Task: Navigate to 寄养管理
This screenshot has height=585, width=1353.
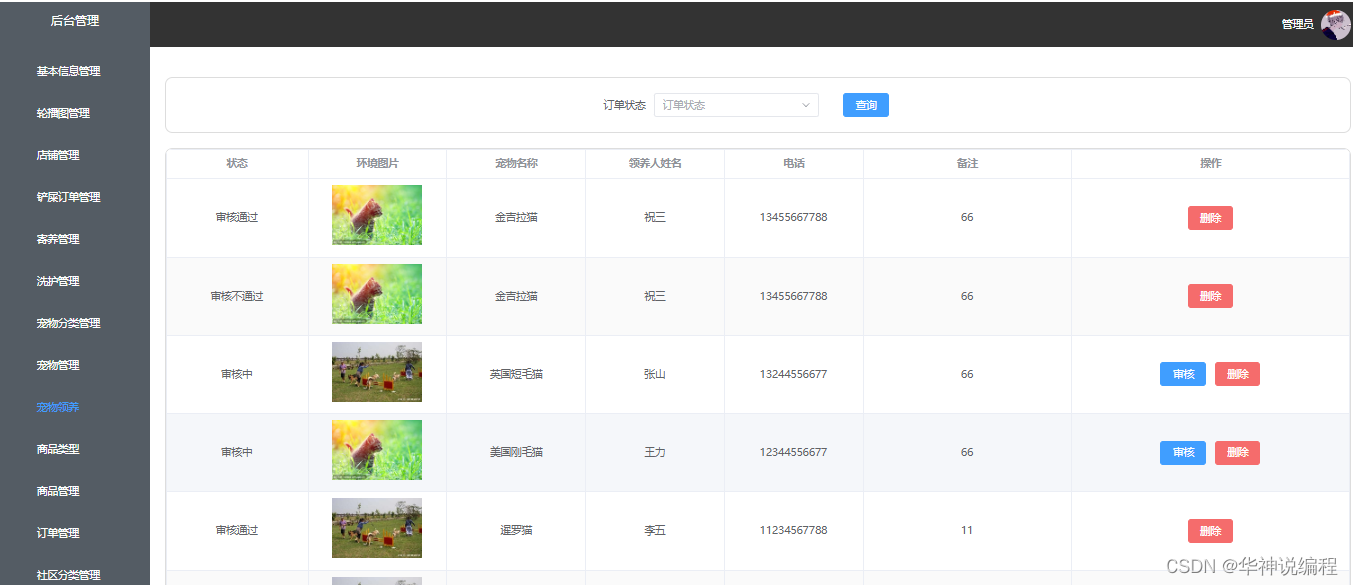Action: point(58,239)
